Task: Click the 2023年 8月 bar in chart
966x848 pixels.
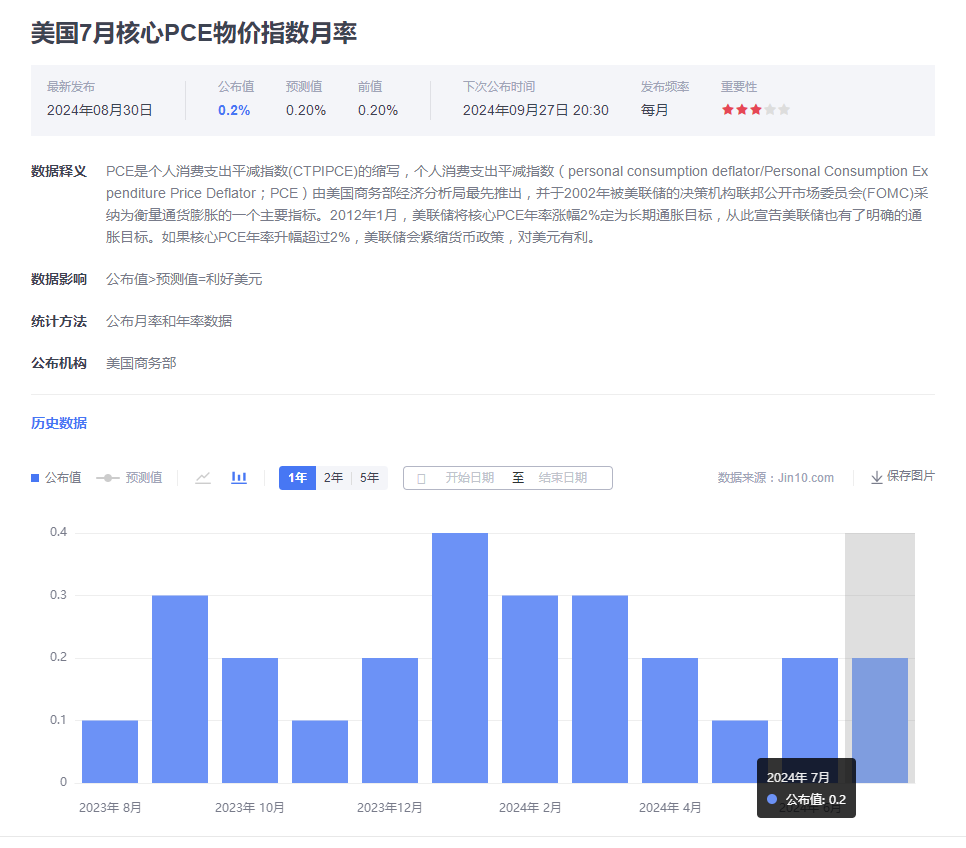Action: tap(110, 751)
